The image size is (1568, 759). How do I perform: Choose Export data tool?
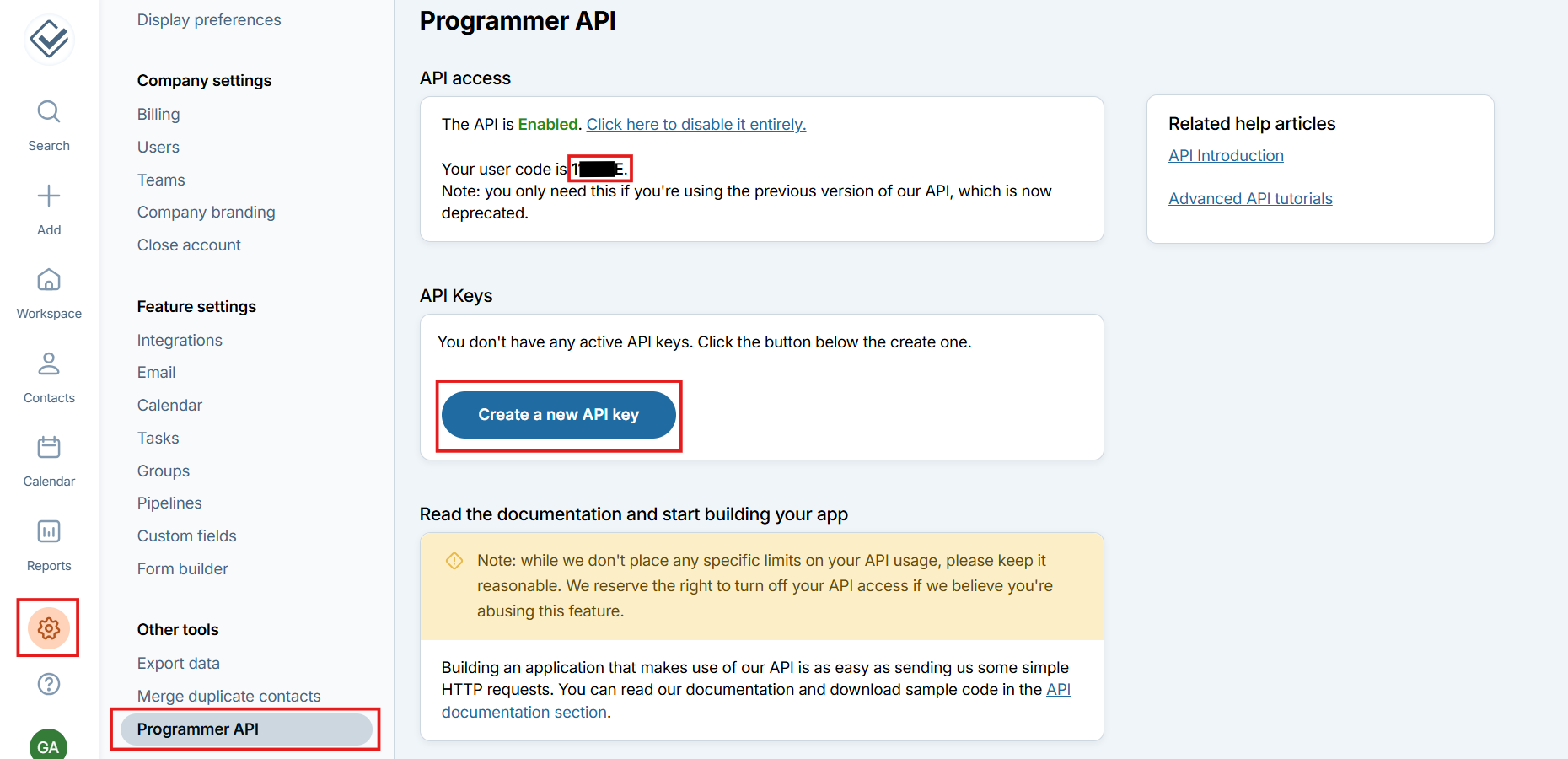click(x=179, y=664)
